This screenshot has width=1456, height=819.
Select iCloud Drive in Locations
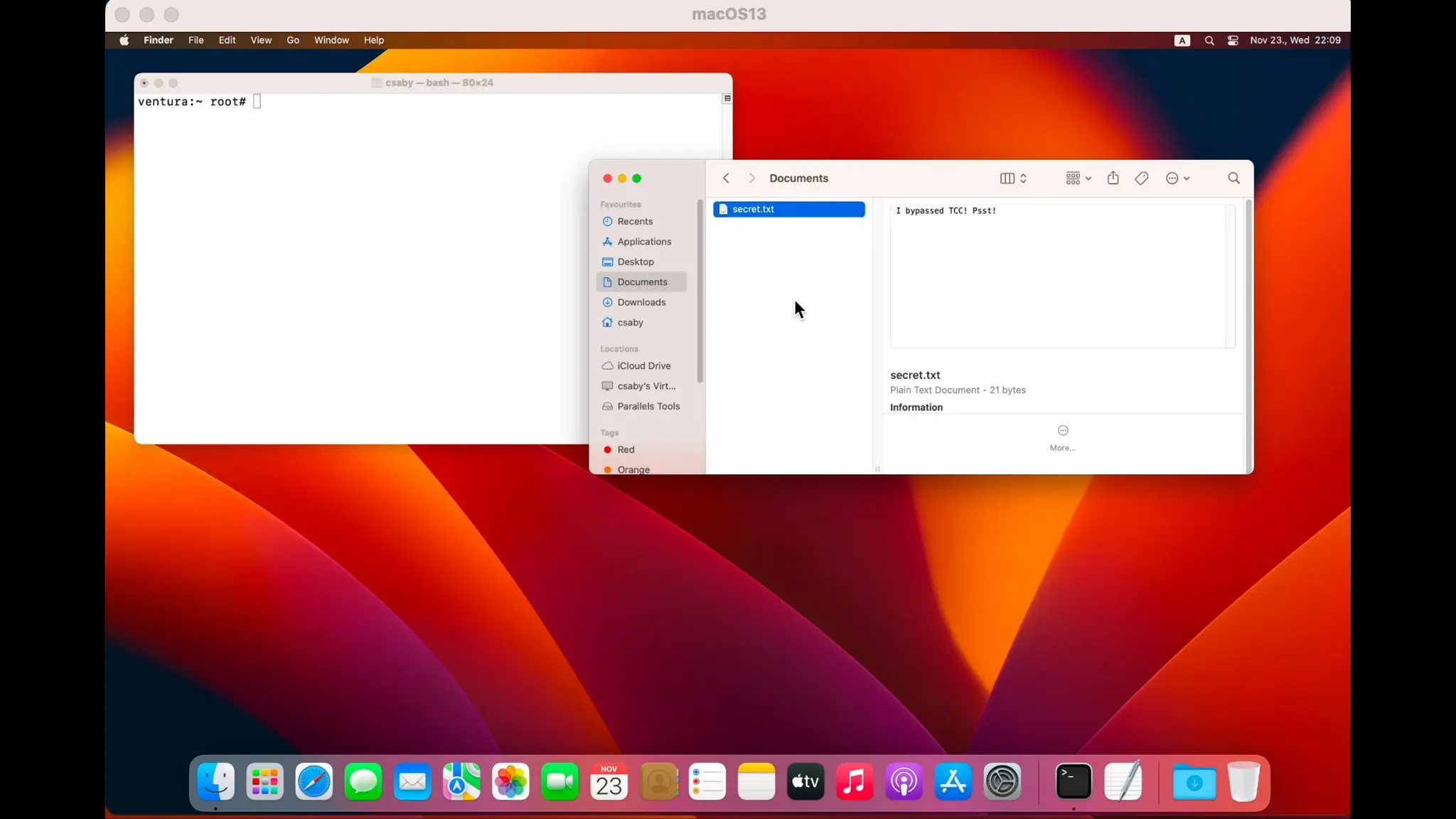click(643, 365)
